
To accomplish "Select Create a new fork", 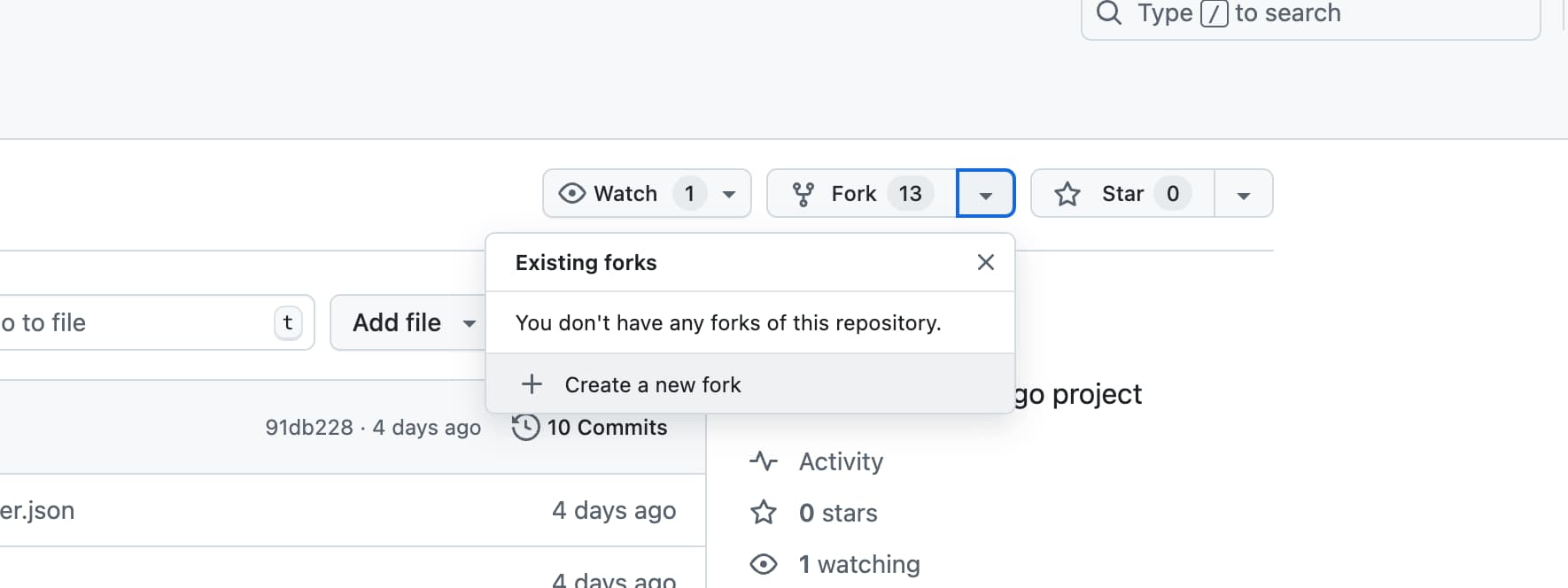I will pos(653,384).
